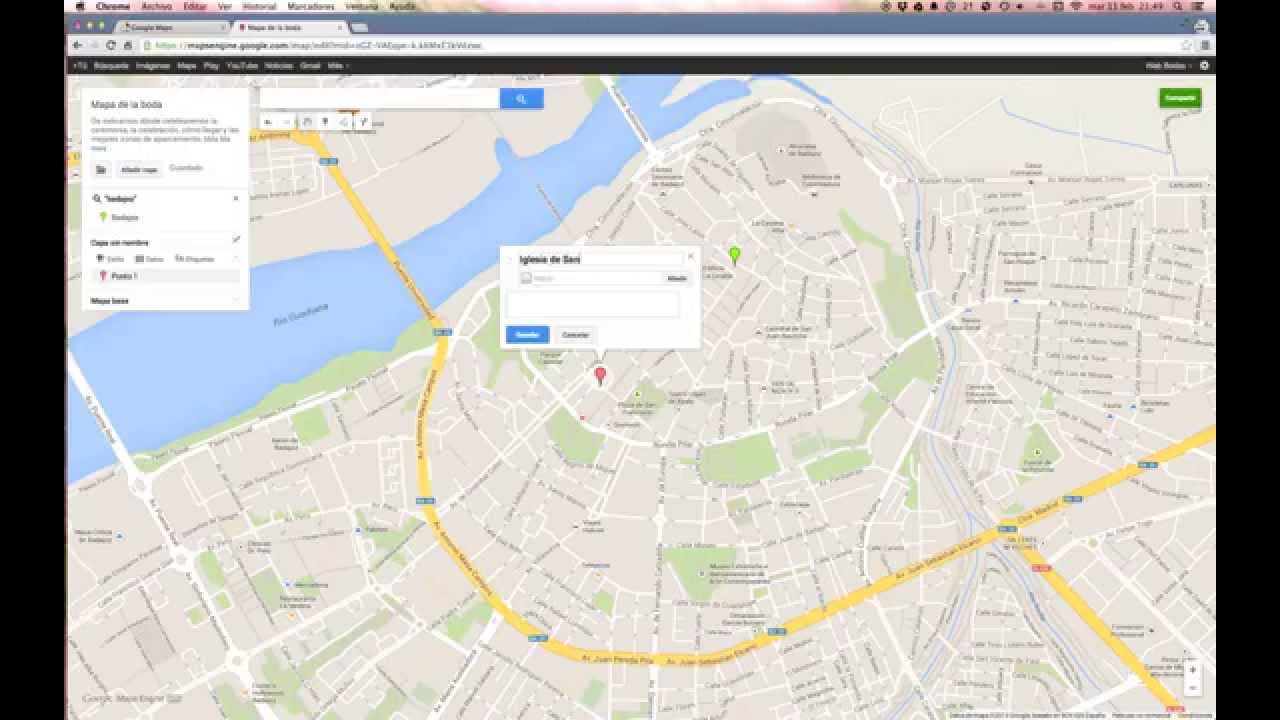Open the layer Etiquetas option
1280x720 pixels.
tap(195, 259)
